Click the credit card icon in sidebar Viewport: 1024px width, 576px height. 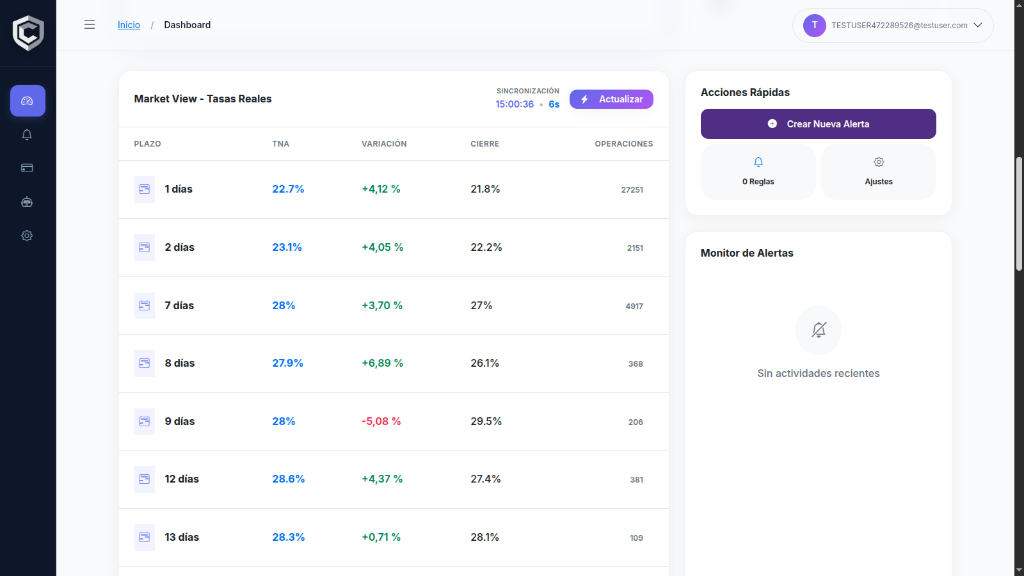[x=27, y=168]
